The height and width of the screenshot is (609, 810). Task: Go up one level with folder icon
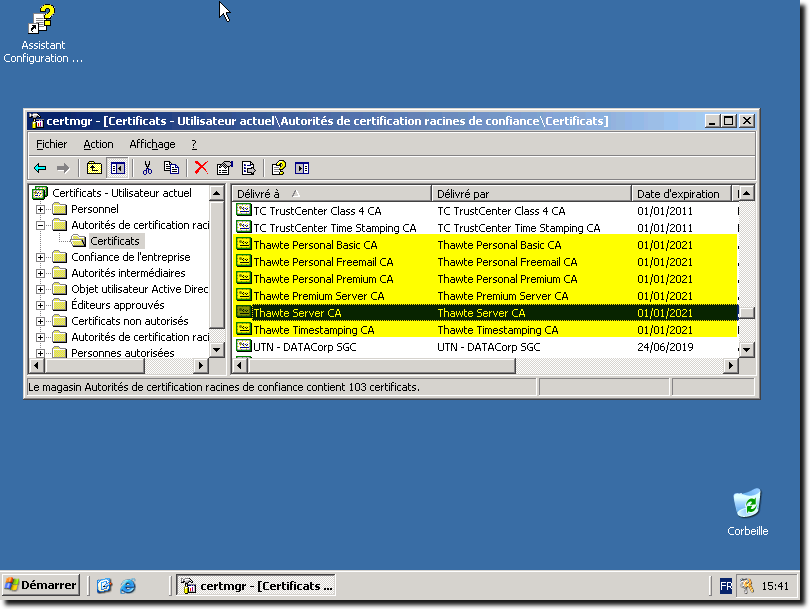tap(94, 168)
